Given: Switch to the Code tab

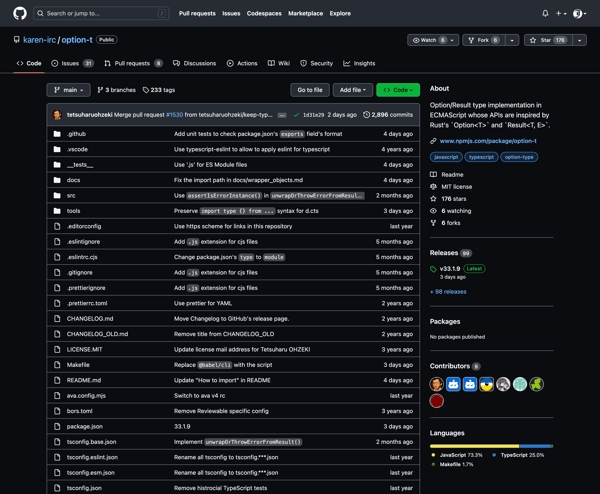Looking at the screenshot, I should [29, 63].
